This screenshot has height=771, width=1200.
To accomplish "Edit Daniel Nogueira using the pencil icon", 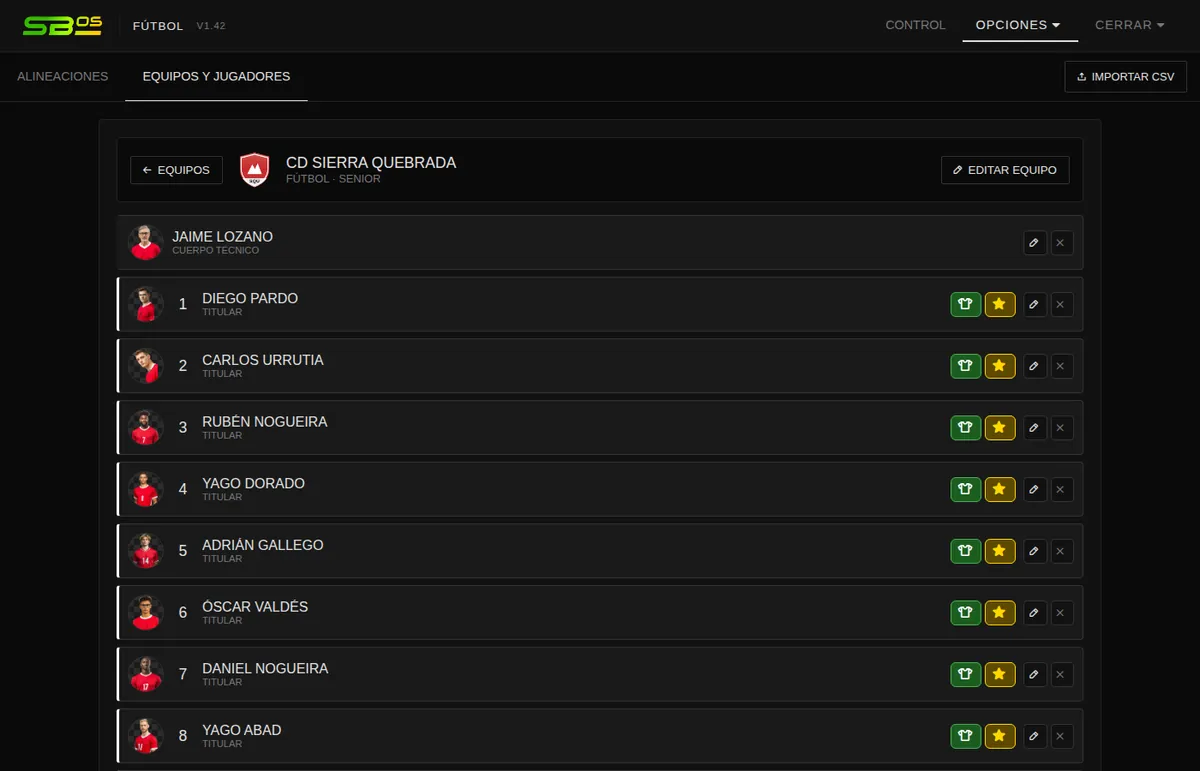I will tap(1035, 675).
